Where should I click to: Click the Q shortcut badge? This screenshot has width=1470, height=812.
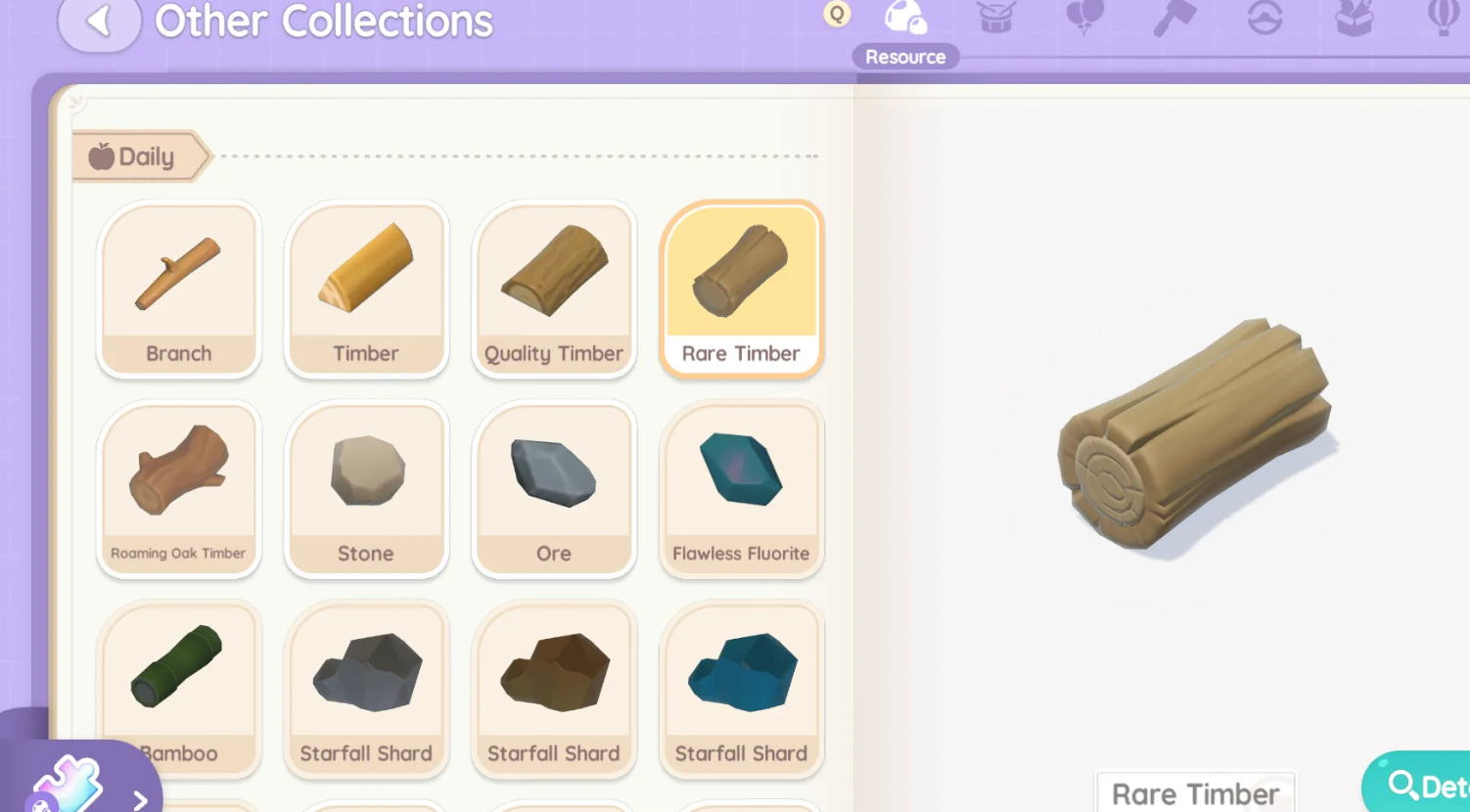tap(837, 14)
